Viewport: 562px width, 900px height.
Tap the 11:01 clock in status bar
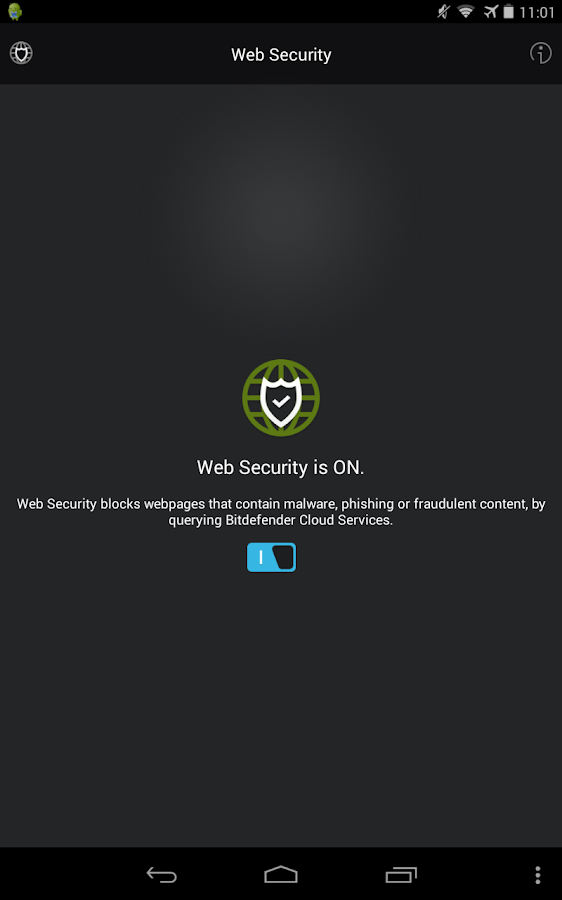coord(537,12)
